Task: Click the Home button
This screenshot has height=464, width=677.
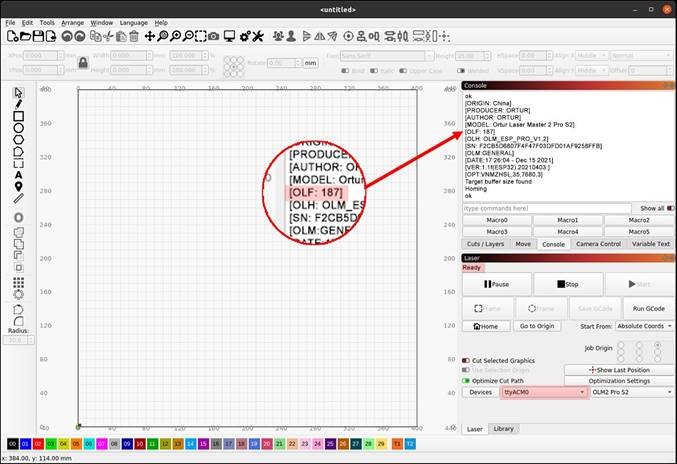Action: point(486,326)
